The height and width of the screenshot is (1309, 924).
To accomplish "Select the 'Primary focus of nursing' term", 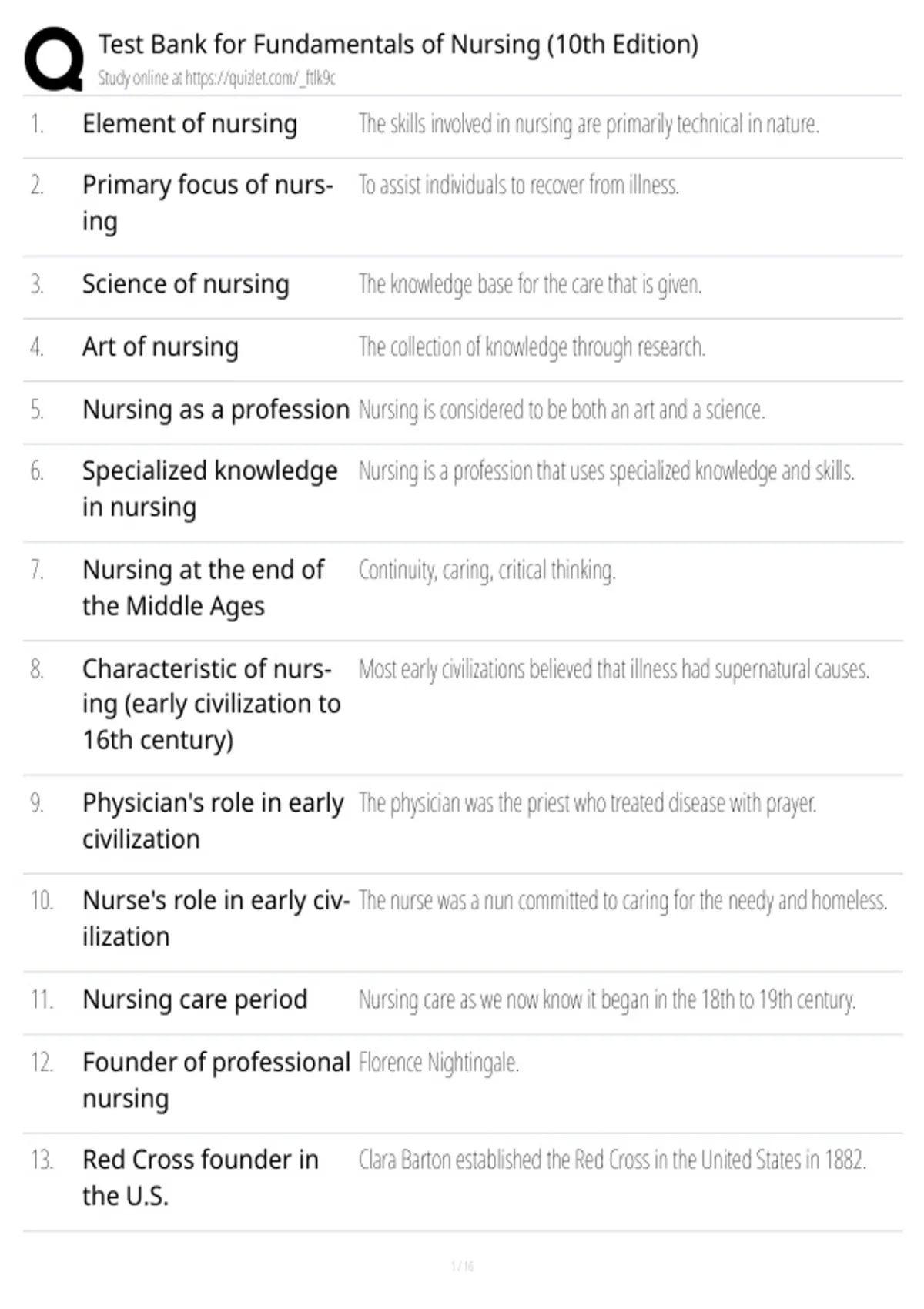I will (x=208, y=203).
